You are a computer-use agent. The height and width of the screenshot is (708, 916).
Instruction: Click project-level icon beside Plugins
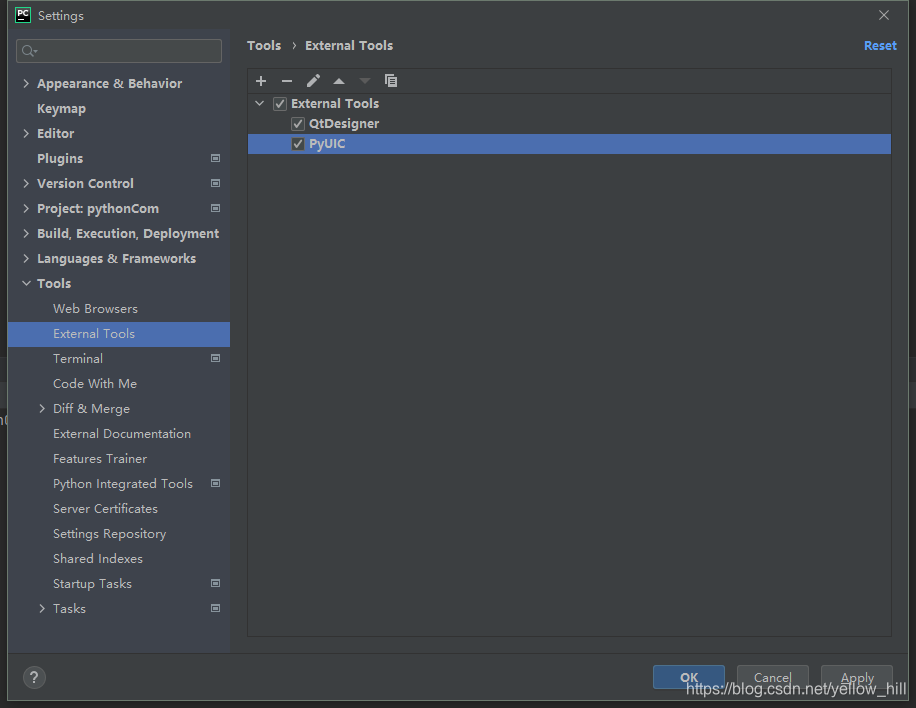tap(215, 158)
